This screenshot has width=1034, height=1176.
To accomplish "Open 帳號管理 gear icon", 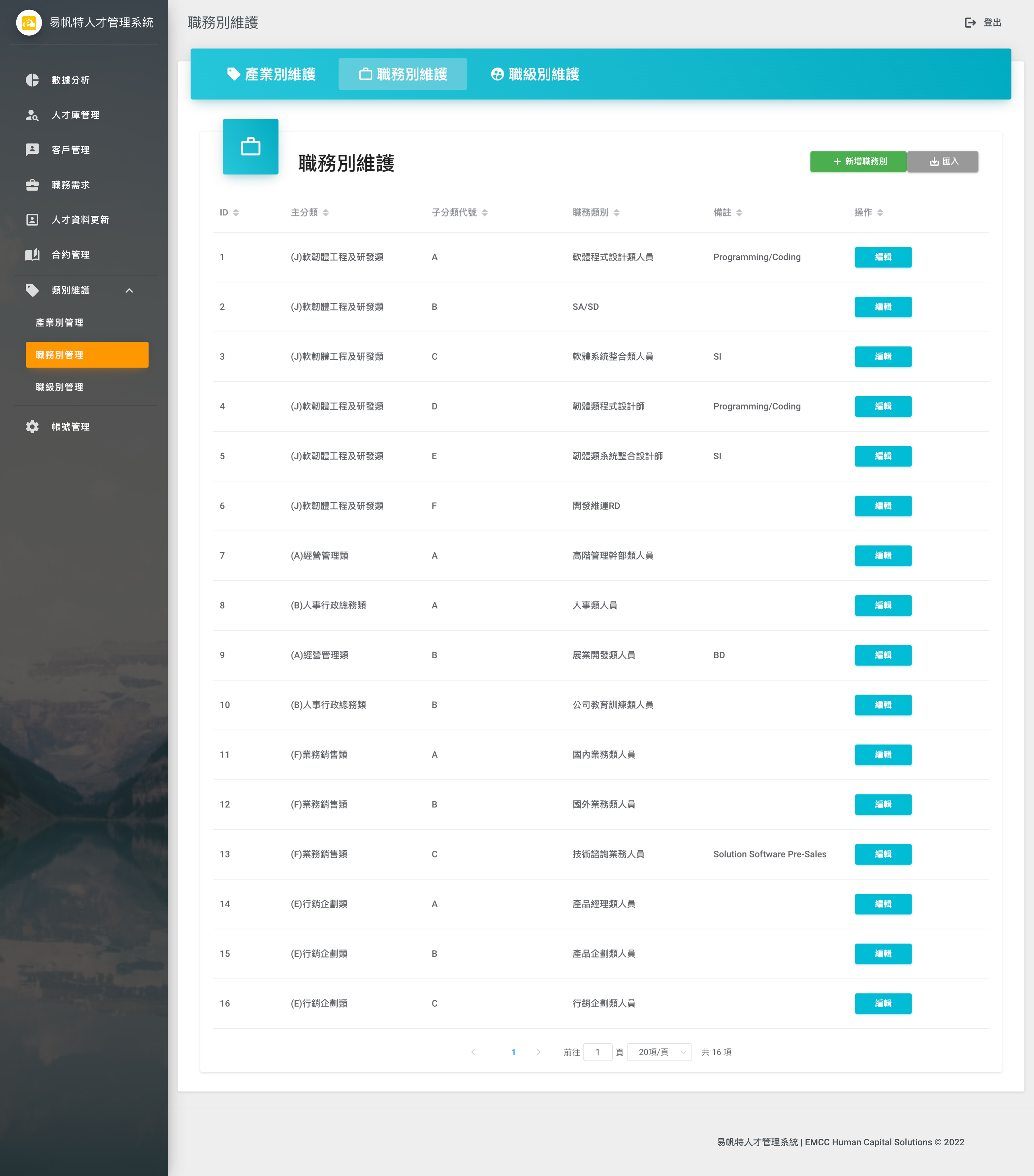I will point(32,426).
